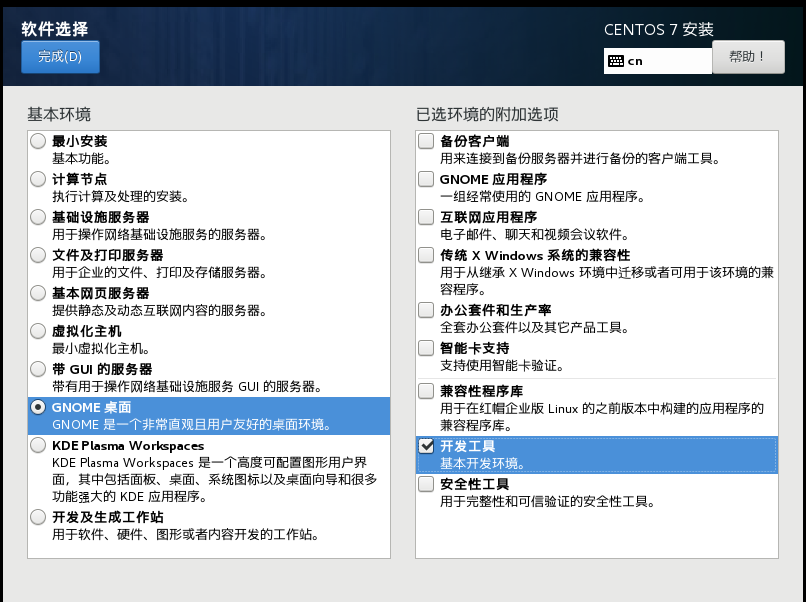Choose the 计算节点 environment radio button
Screen dimensions: 806x602
coord(38,179)
